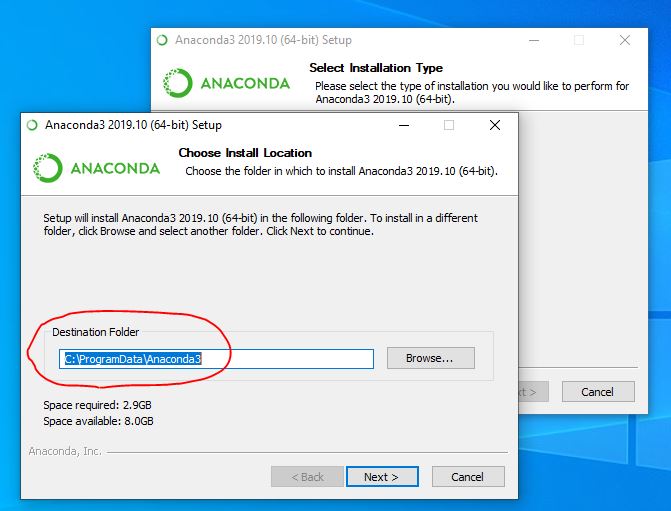Click the 'Choose Install Location' heading

[x=245, y=153]
